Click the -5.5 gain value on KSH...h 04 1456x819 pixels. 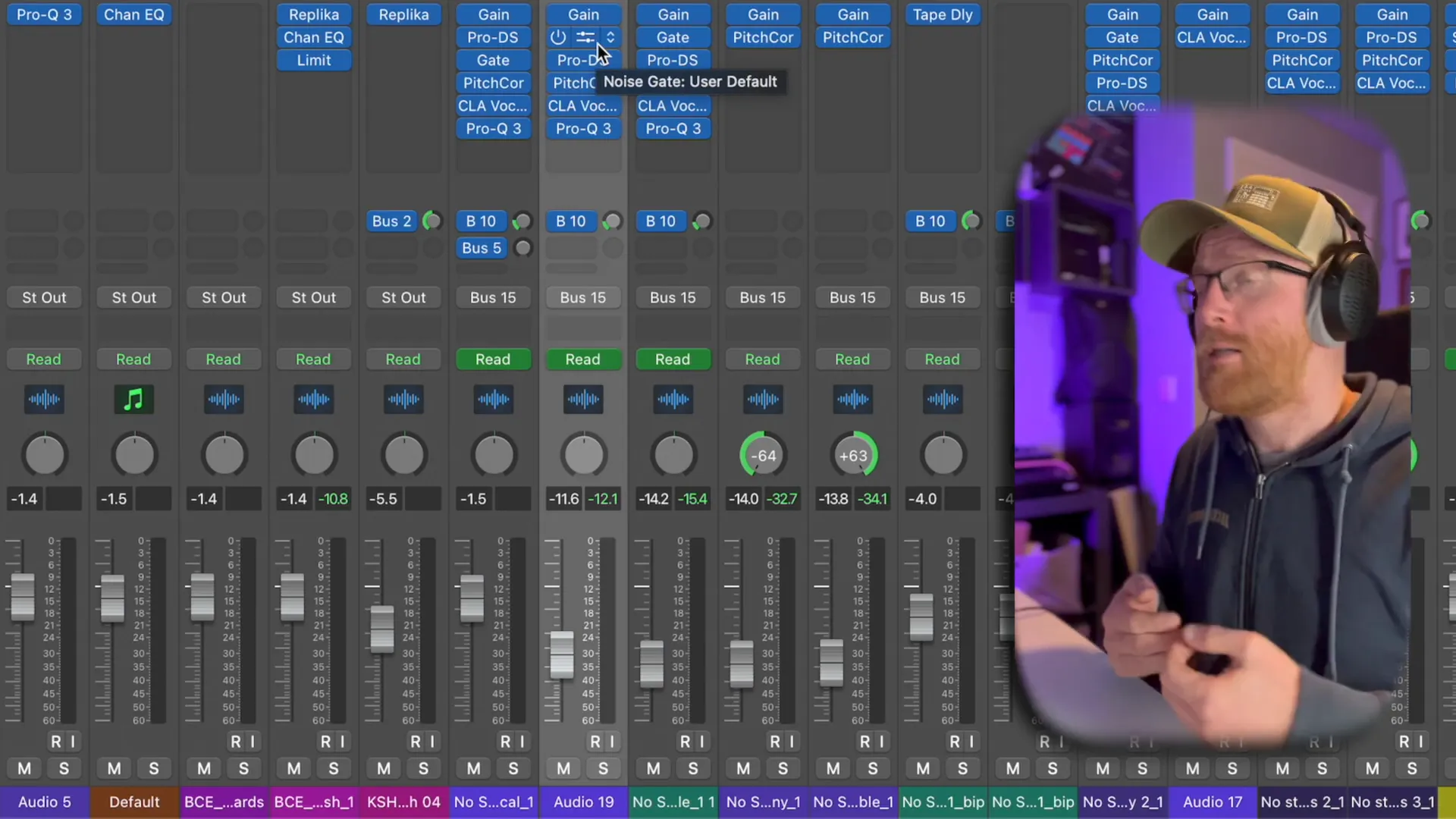pos(383,499)
